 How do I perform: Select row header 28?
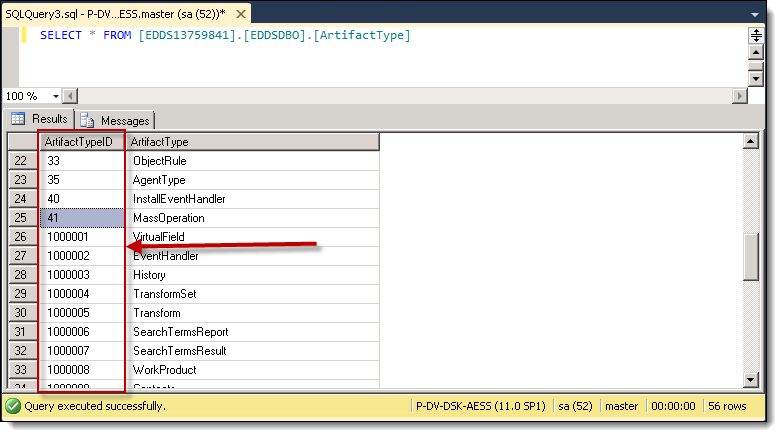pos(23,274)
